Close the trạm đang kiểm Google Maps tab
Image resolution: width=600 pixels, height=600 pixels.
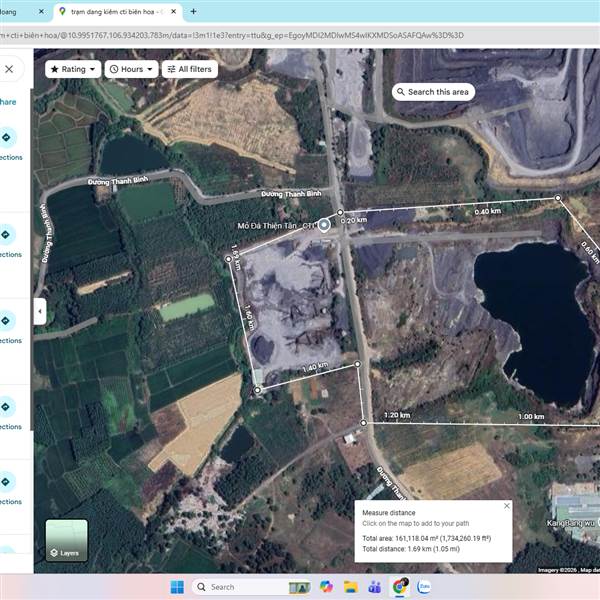pyautogui.click(x=172, y=11)
